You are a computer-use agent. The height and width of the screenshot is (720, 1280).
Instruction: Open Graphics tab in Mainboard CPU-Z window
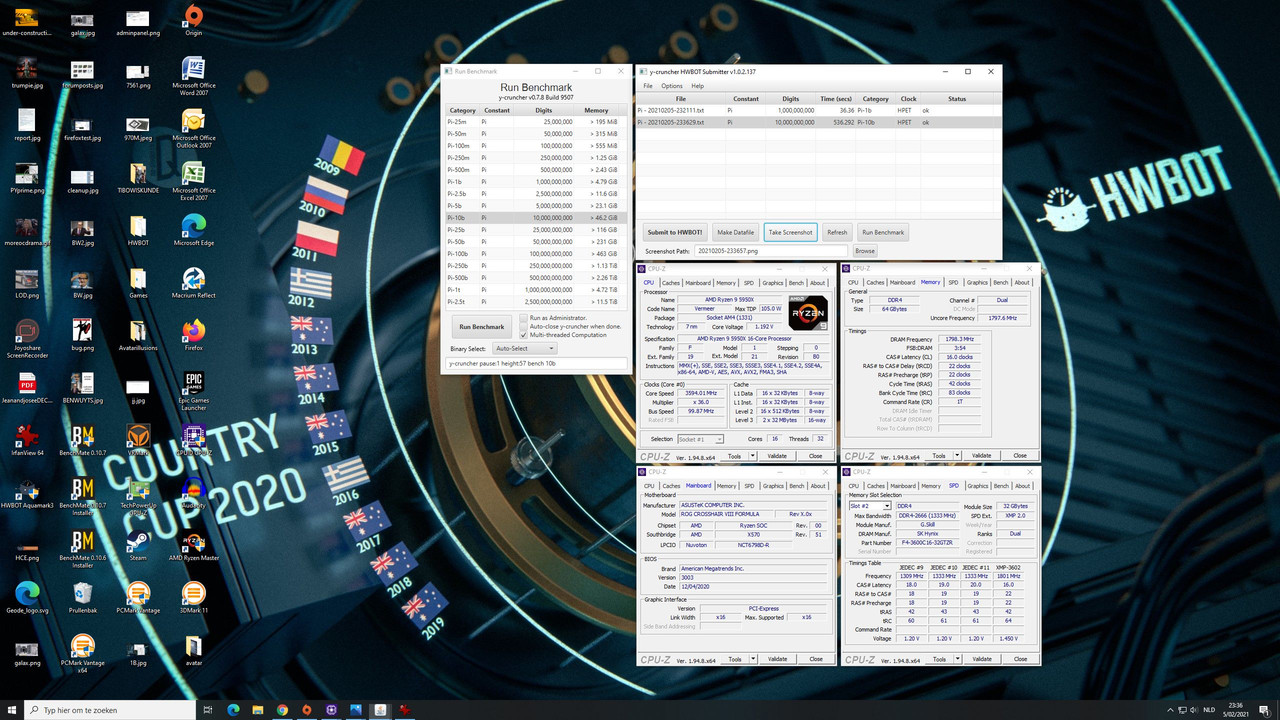click(773, 486)
